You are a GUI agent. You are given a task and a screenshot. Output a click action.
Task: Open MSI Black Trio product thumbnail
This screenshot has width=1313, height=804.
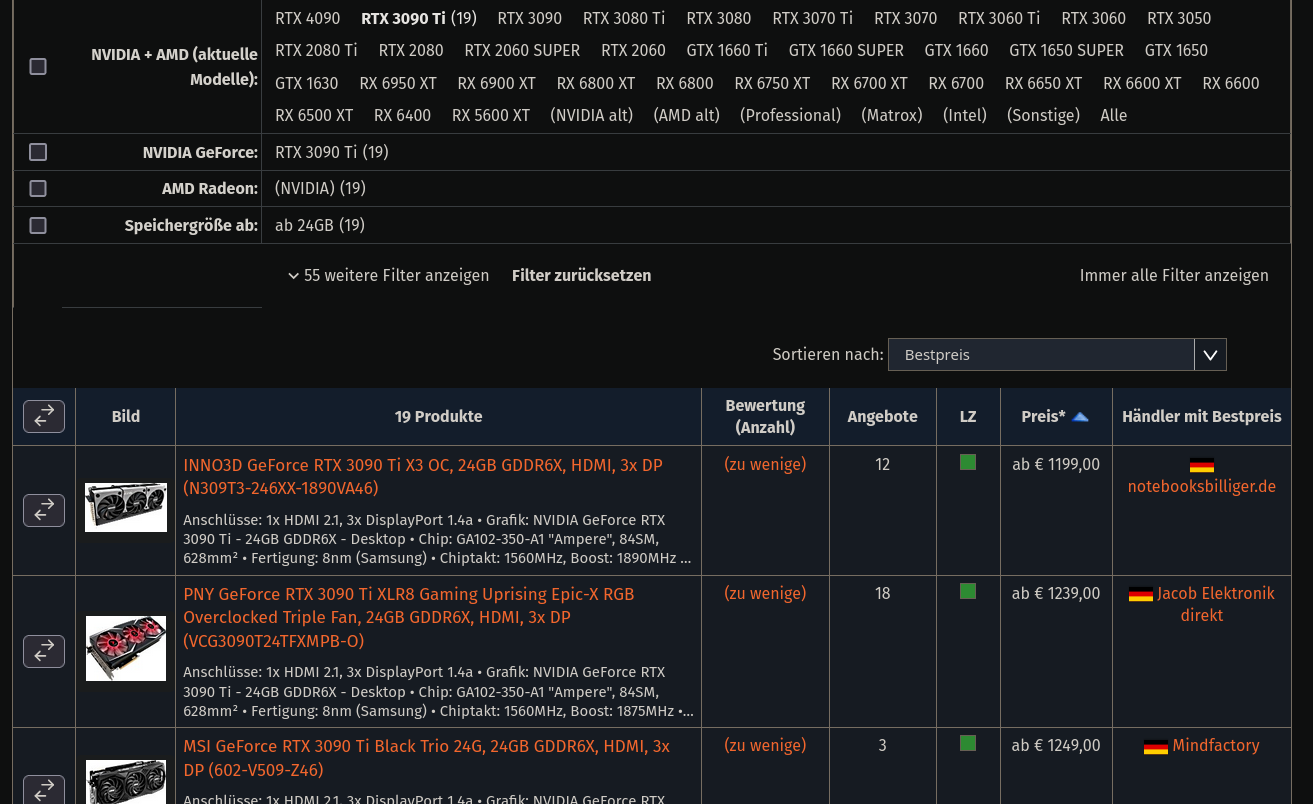click(126, 782)
